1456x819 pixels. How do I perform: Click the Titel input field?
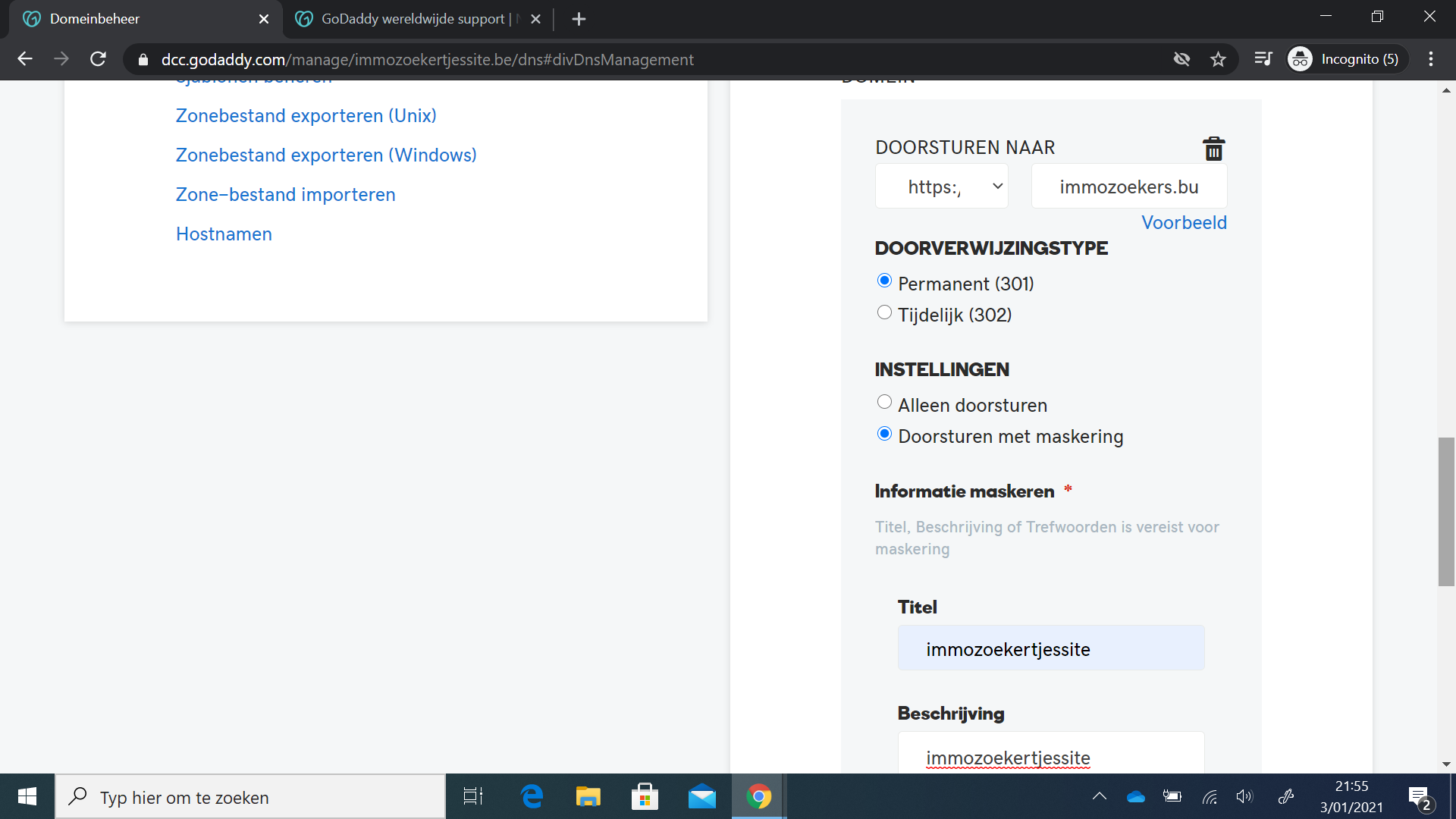pyautogui.click(x=1050, y=648)
